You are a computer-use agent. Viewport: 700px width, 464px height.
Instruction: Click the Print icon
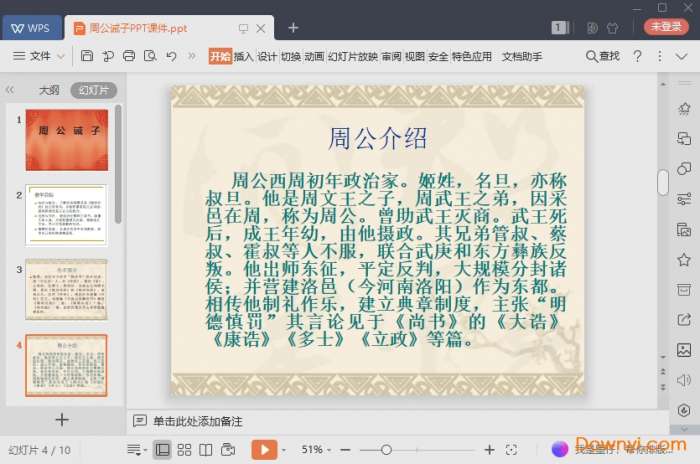click(129, 56)
